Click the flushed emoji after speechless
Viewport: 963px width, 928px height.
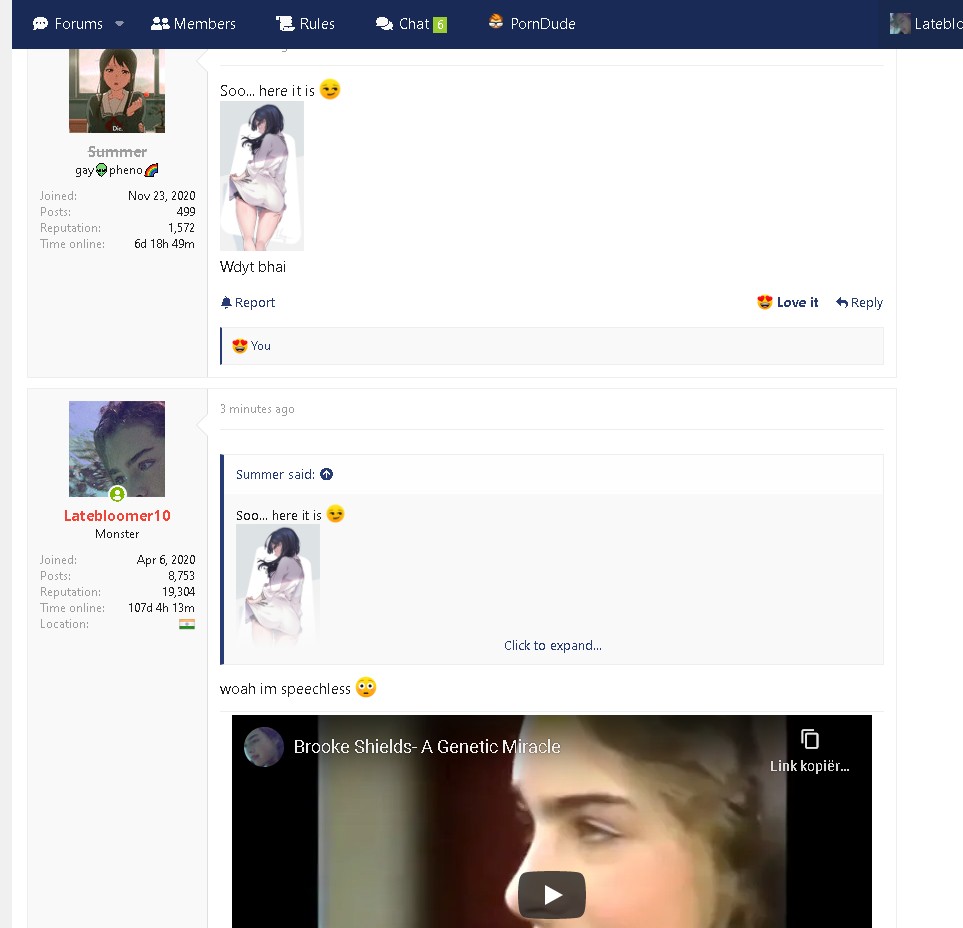[366, 687]
